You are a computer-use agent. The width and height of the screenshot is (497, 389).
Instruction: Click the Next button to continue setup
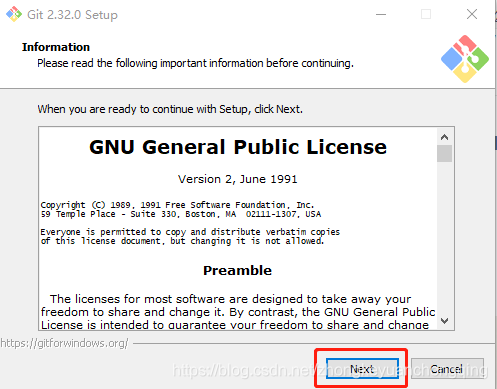pos(362,369)
